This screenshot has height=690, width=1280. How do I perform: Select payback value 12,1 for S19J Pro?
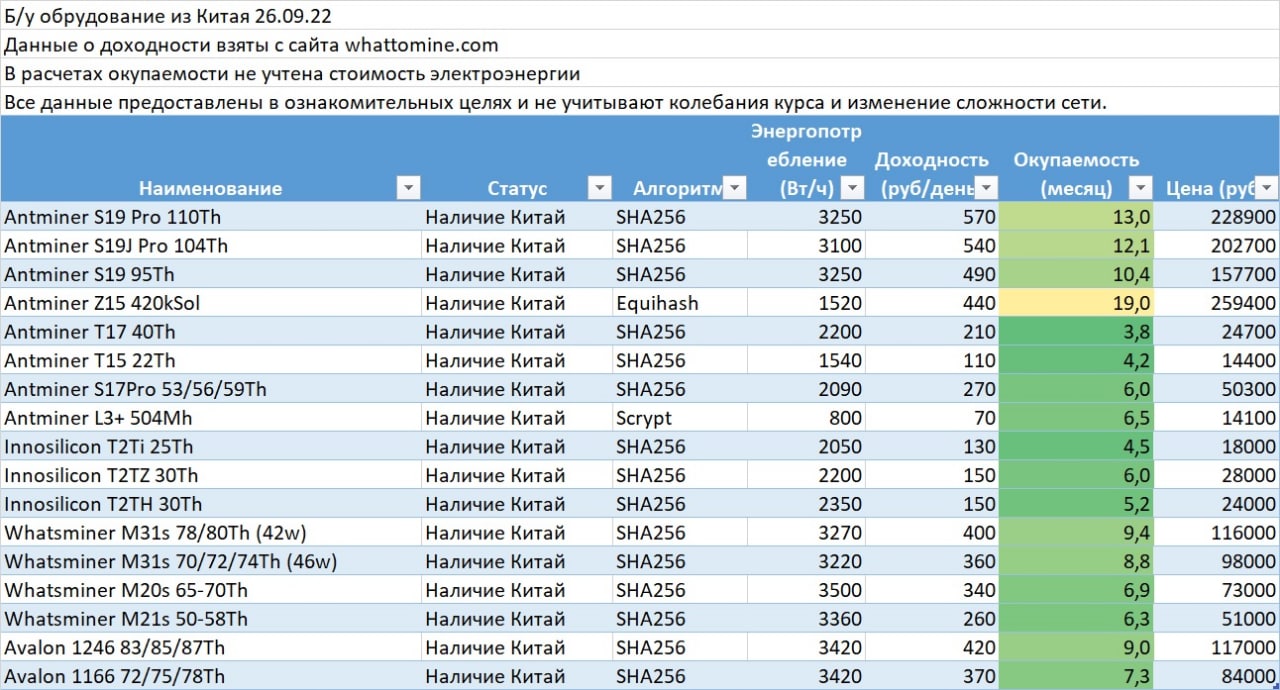pos(1077,246)
